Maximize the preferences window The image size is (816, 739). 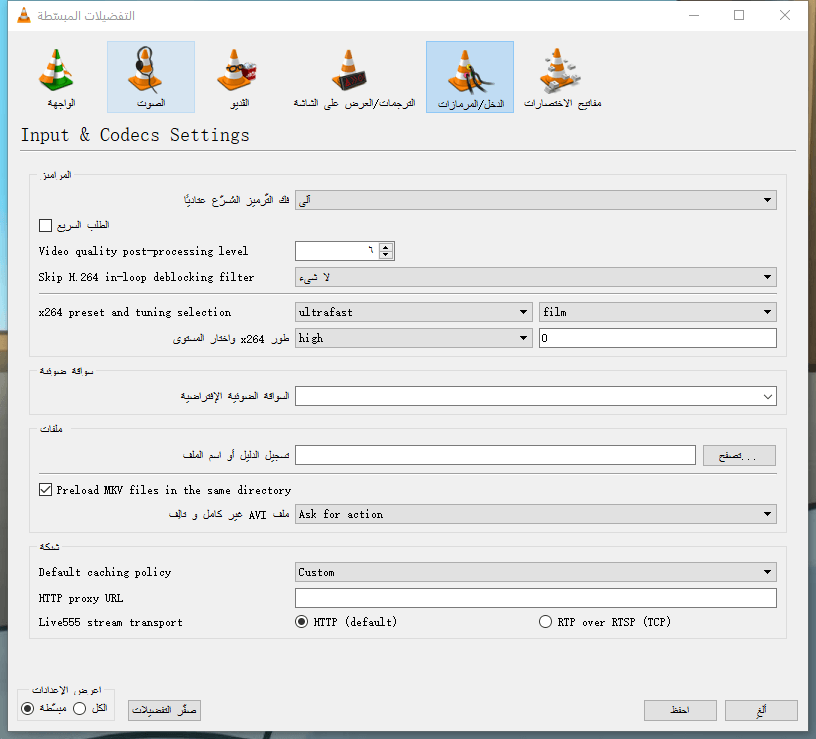click(738, 15)
